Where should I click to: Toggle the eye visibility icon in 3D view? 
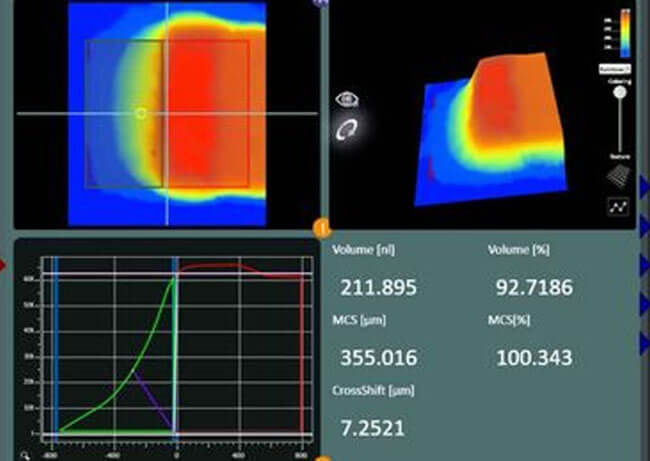click(348, 99)
